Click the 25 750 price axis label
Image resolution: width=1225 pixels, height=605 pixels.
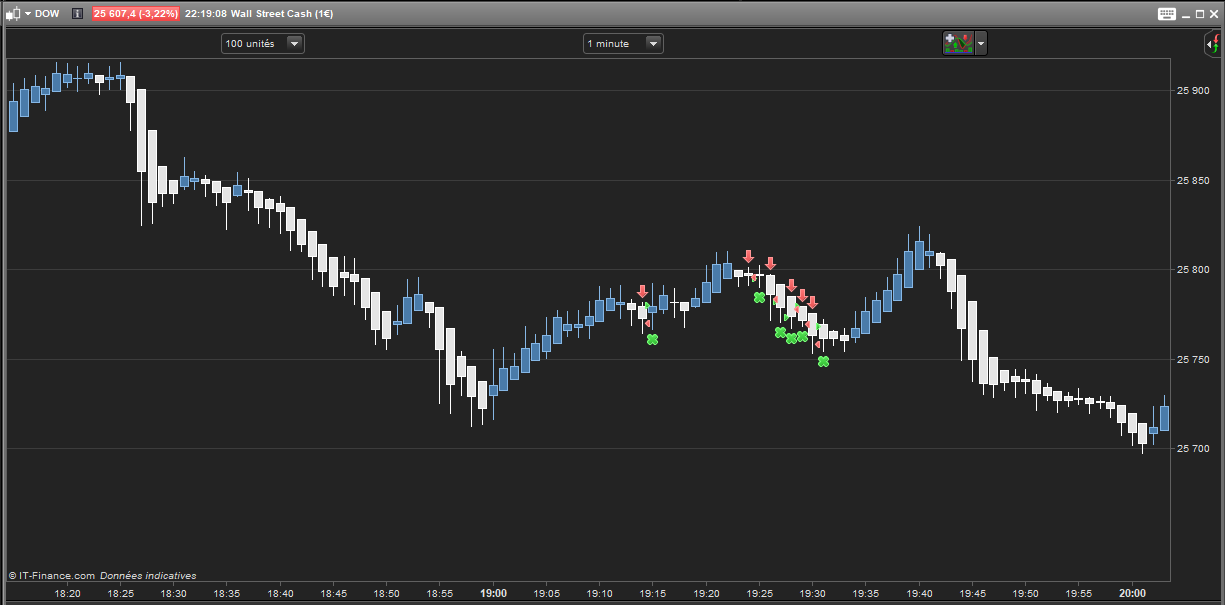coord(1194,359)
